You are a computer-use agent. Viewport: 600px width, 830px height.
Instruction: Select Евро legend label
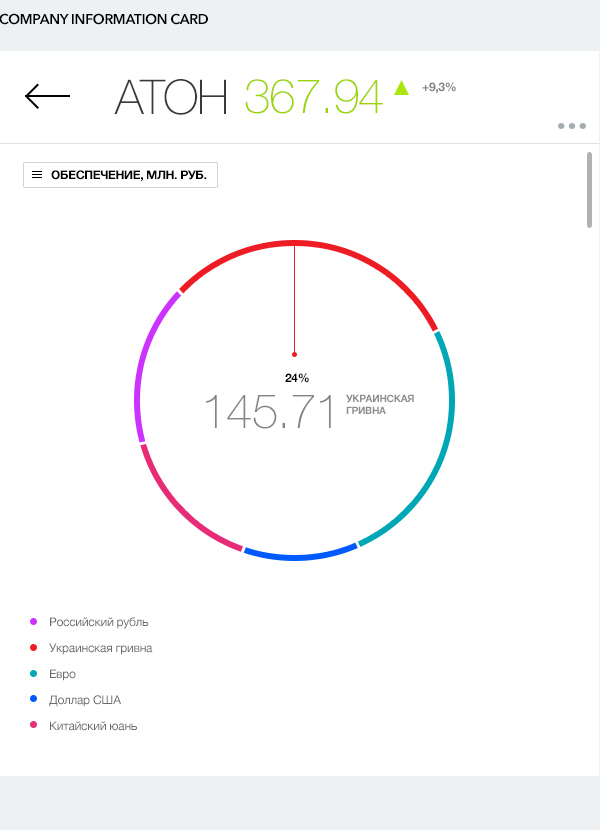[62, 674]
